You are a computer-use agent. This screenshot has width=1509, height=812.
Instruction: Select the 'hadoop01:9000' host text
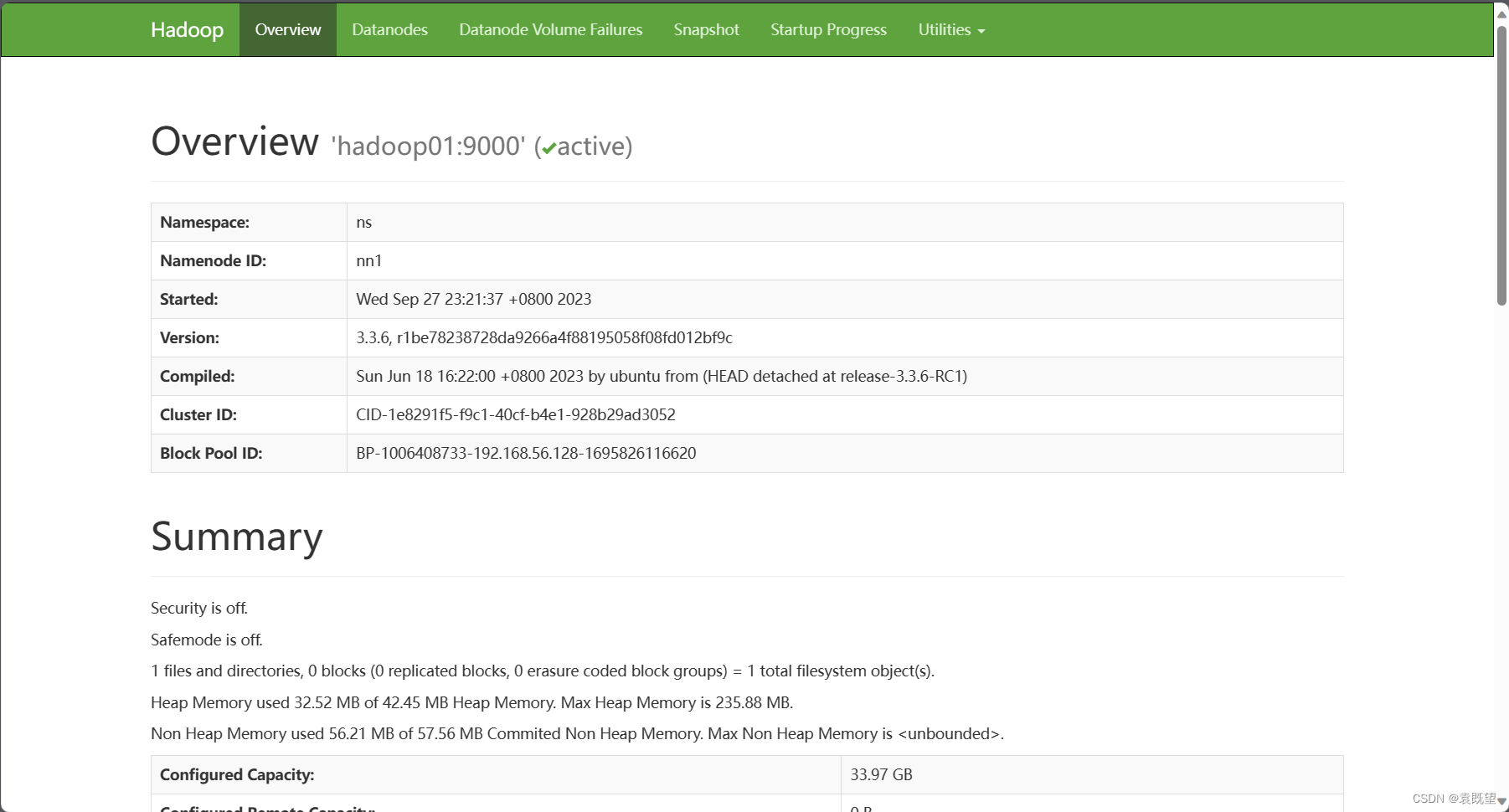click(x=428, y=146)
